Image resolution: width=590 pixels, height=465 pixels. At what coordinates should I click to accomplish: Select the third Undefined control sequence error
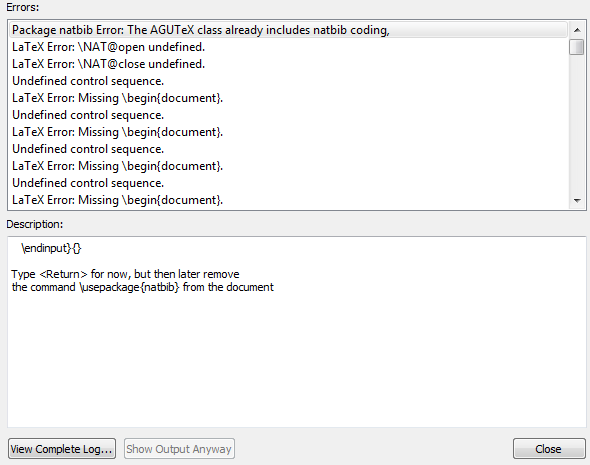288,149
